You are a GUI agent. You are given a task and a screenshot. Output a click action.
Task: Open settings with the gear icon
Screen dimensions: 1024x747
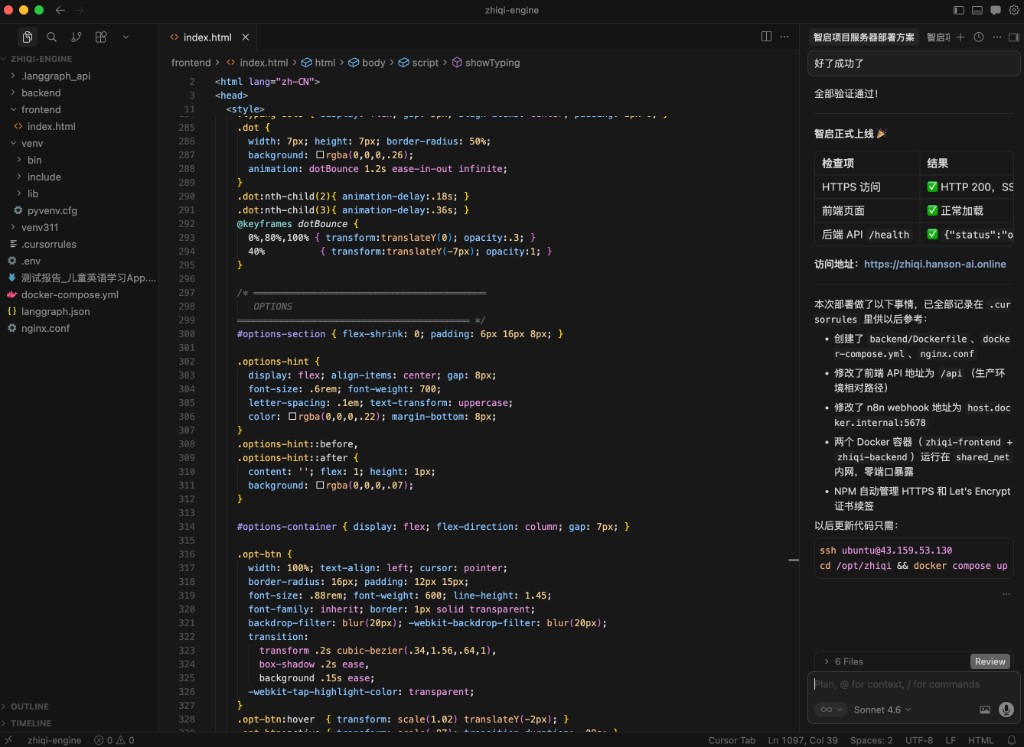[x=1012, y=10]
